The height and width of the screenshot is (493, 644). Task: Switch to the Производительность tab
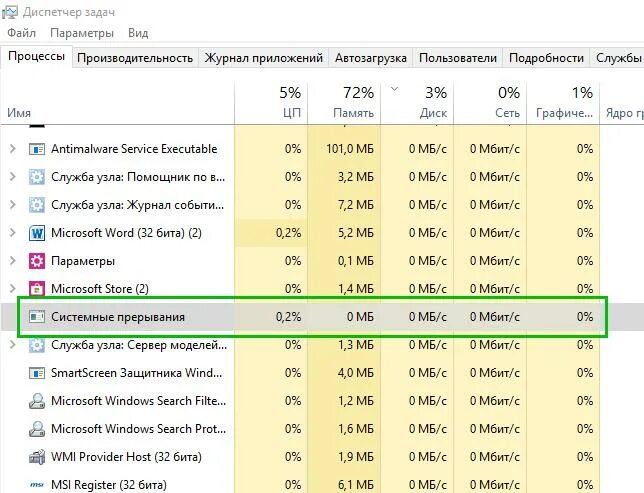pyautogui.click(x=135, y=58)
